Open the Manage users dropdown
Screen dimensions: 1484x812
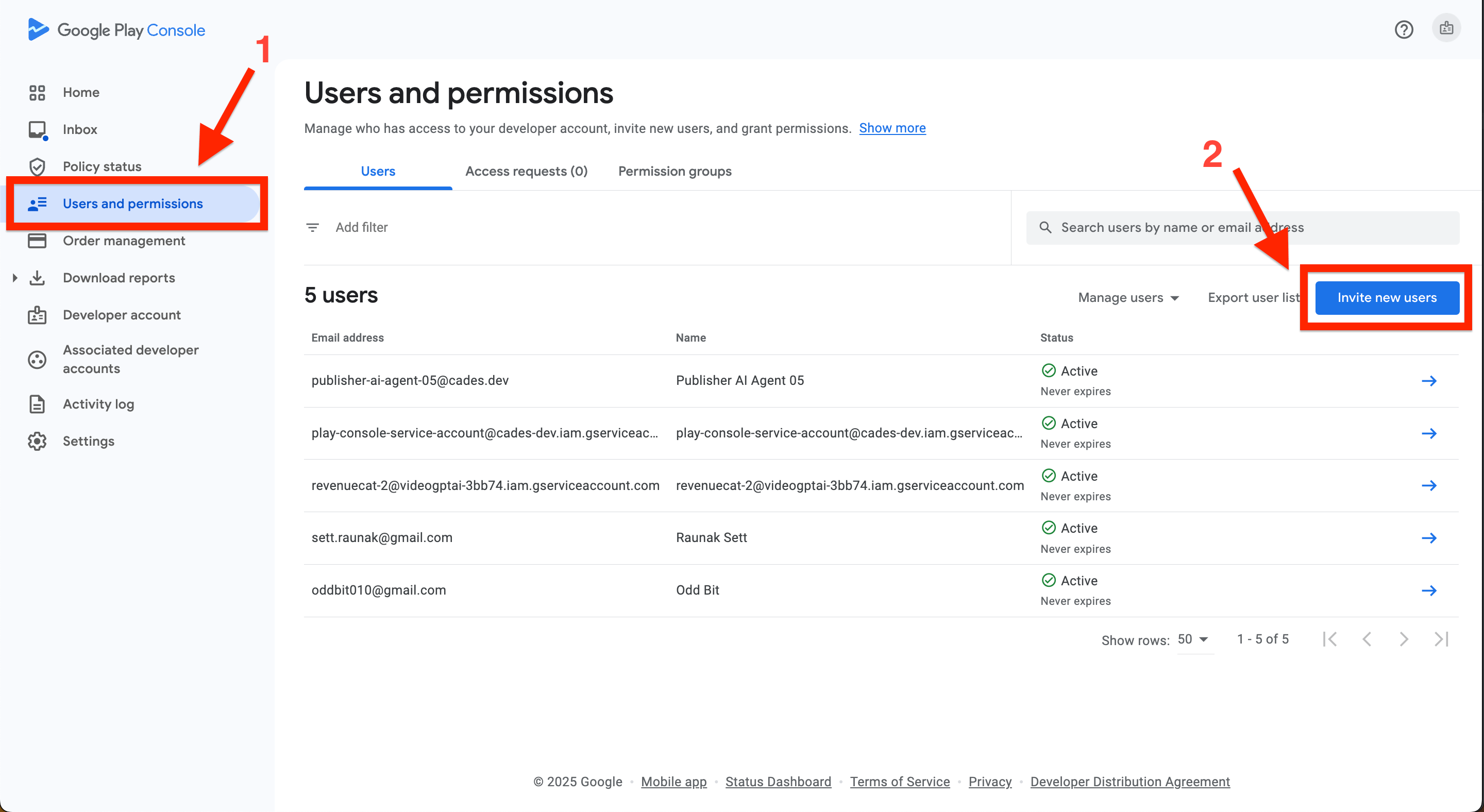pyautogui.click(x=1128, y=298)
